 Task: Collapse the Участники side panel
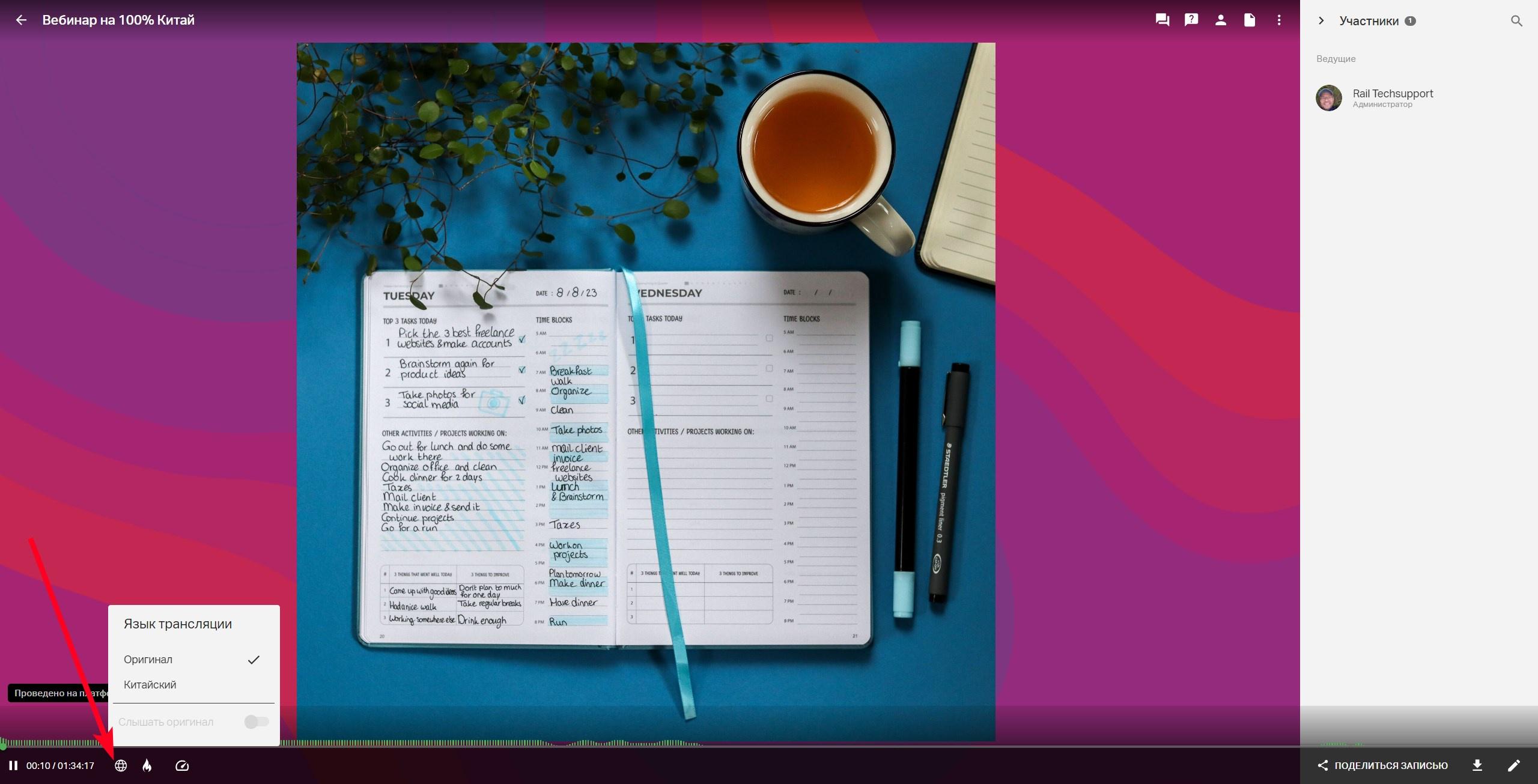(x=1321, y=20)
